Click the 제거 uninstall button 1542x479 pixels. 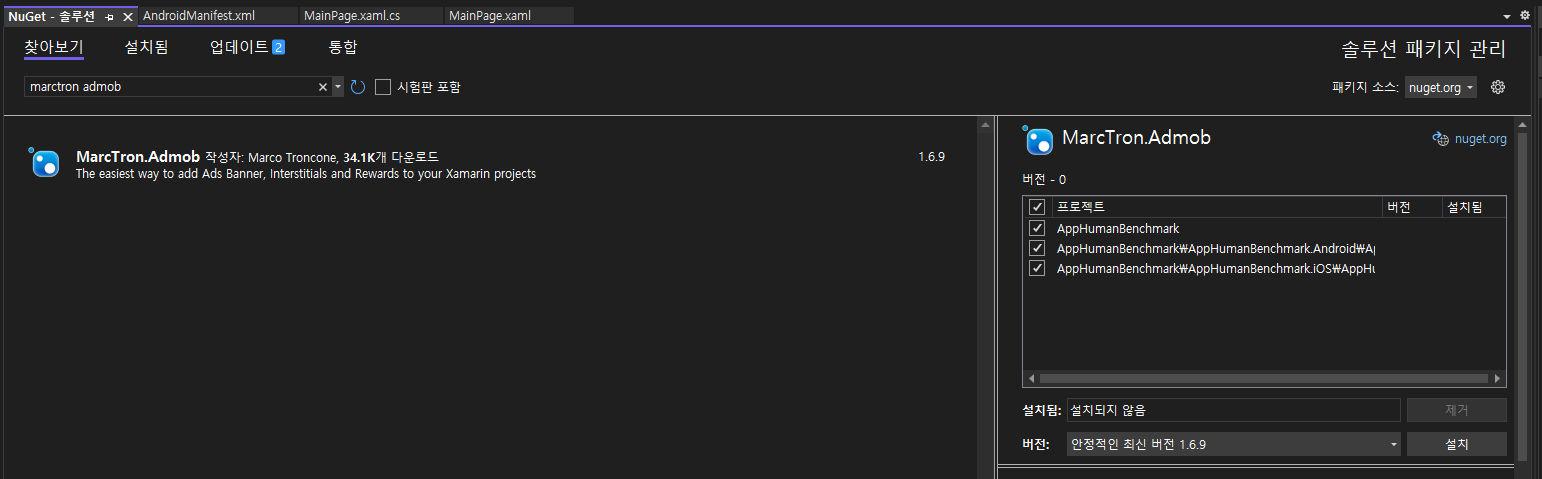coord(1456,410)
